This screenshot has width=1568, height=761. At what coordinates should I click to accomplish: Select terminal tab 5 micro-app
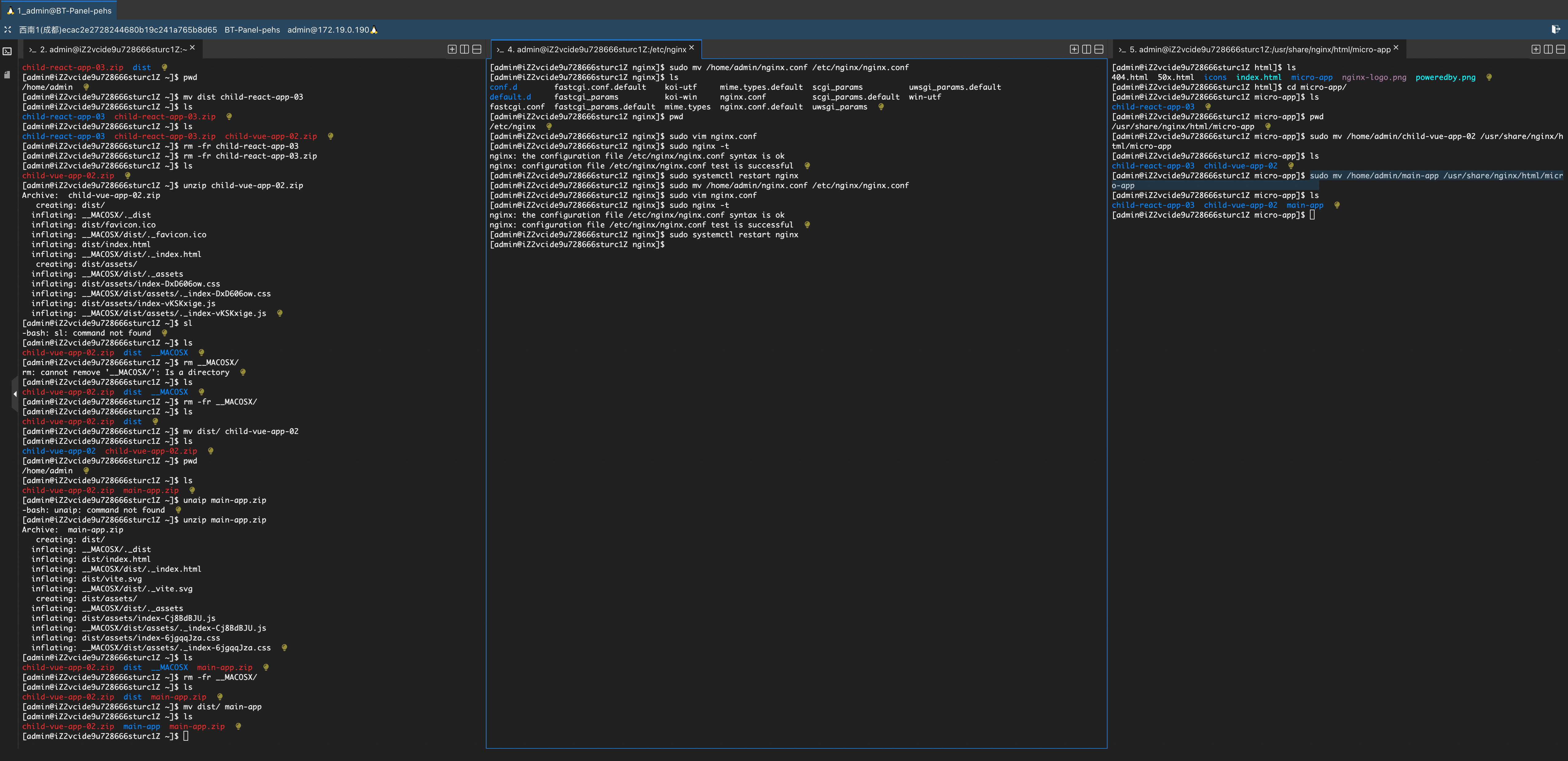1259,49
